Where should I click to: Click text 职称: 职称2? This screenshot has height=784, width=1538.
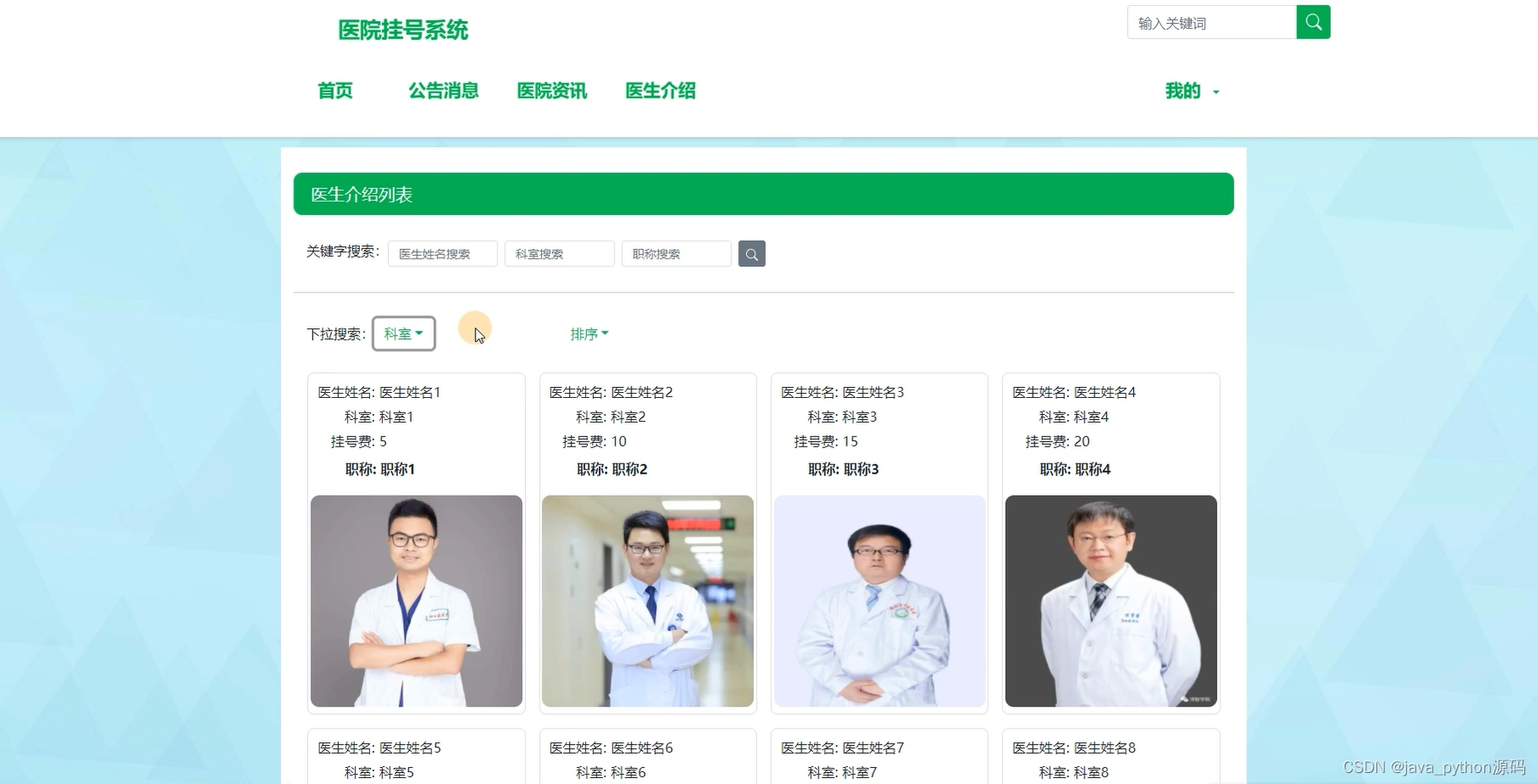[x=612, y=469]
